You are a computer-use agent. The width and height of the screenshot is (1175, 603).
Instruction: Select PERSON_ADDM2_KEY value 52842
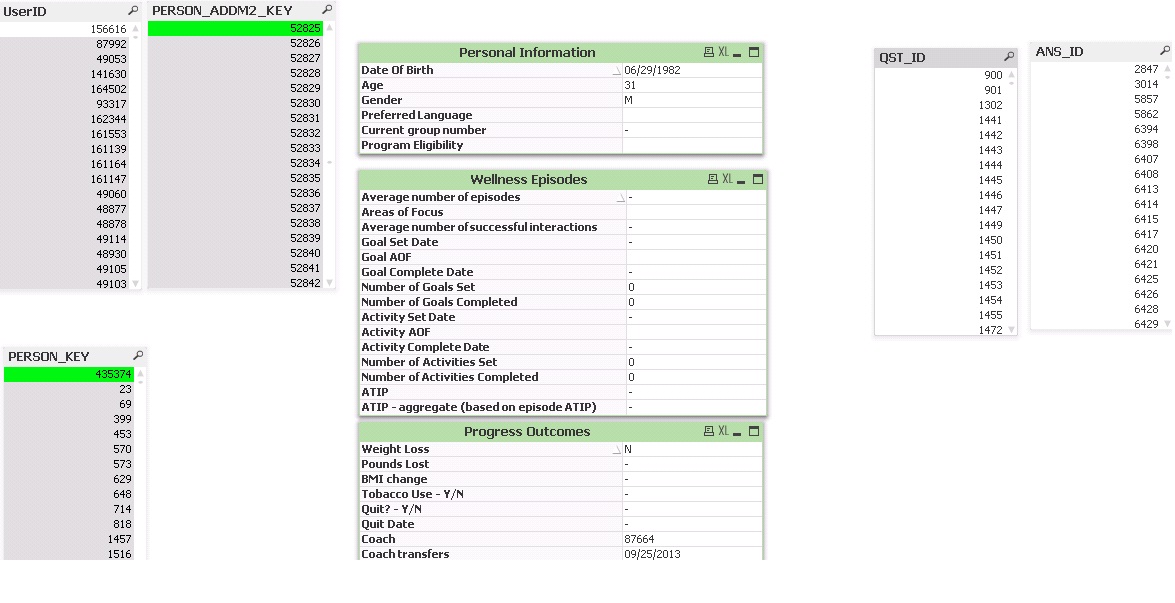(235, 283)
